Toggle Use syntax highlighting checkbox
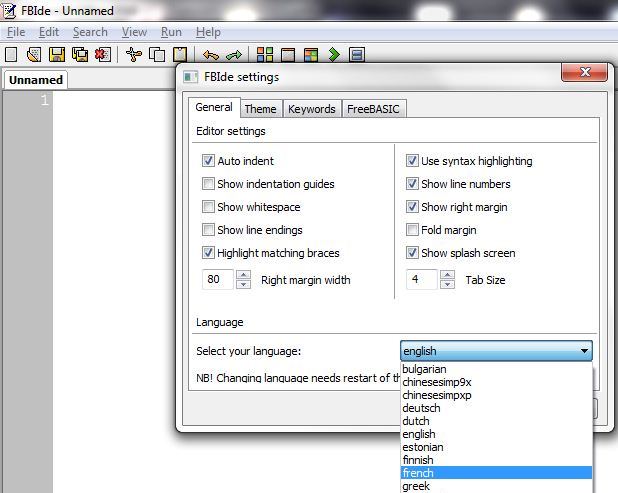The image size is (618, 493). tap(412, 160)
